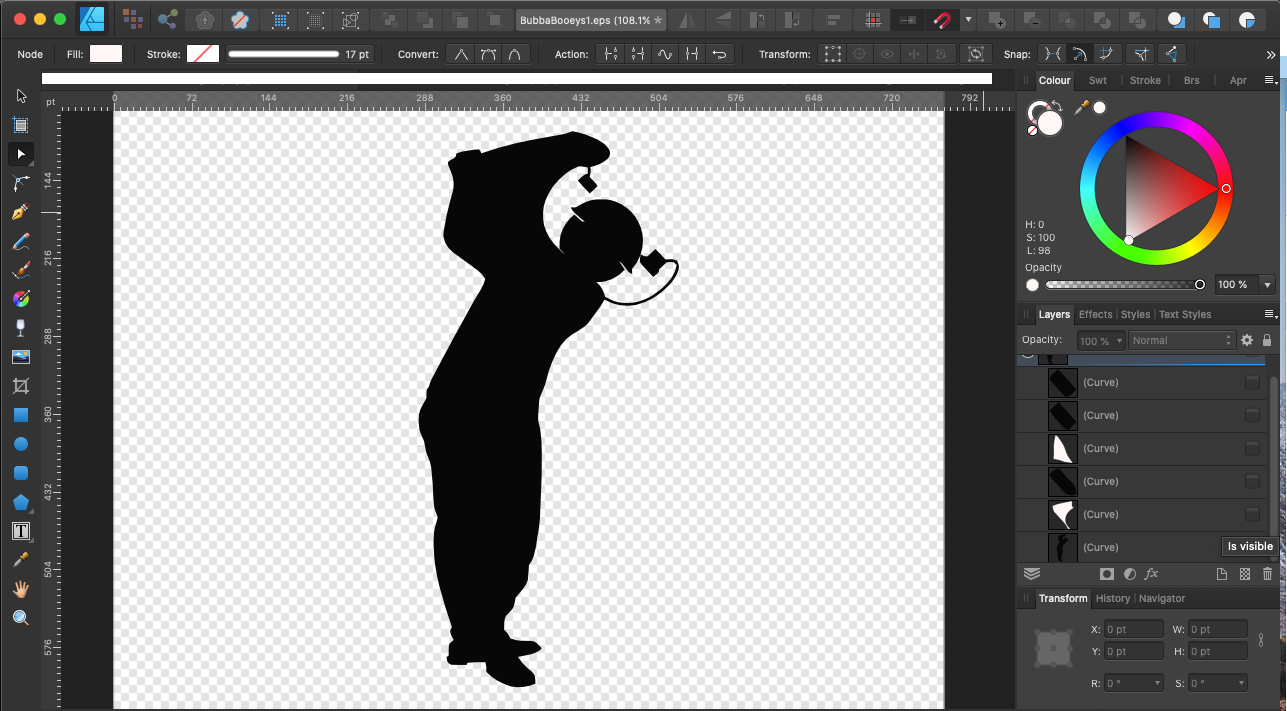This screenshot has height=711, width=1287.
Task: Select the Pen tool
Action: 21,212
